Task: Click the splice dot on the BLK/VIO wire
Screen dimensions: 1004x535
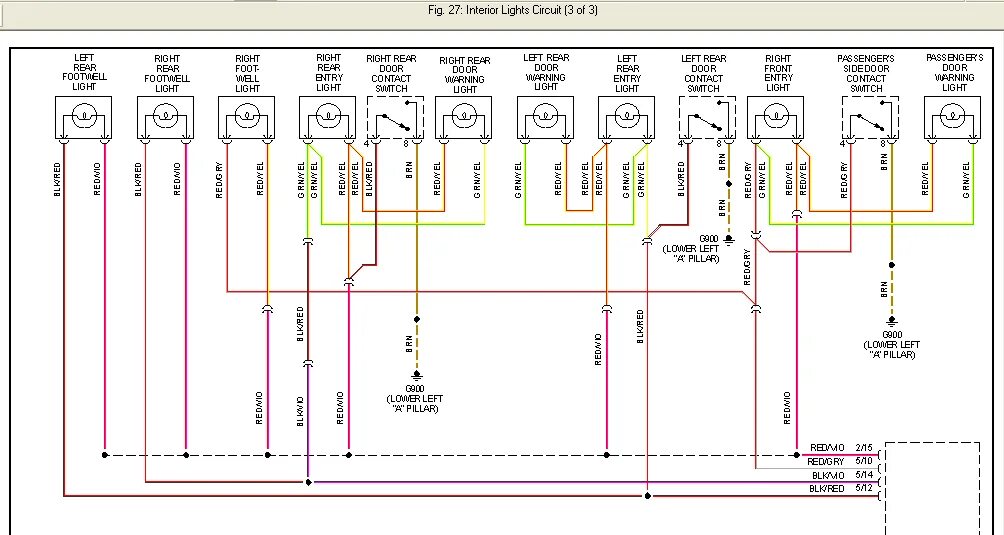Action: [x=308, y=483]
